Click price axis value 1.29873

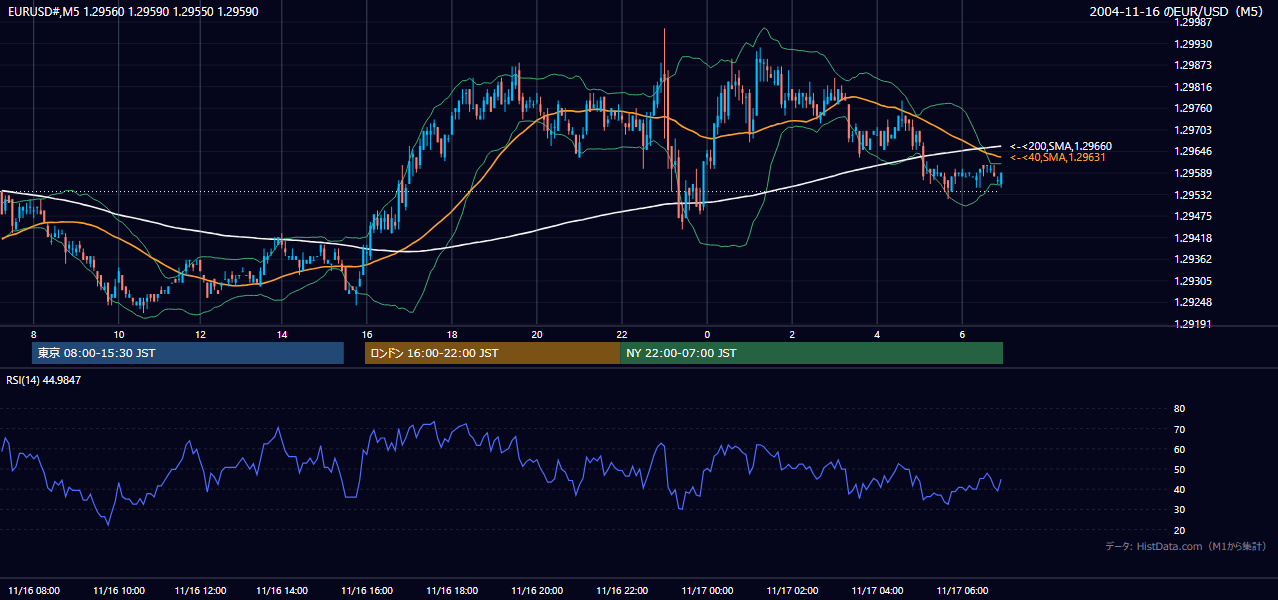tap(1194, 65)
